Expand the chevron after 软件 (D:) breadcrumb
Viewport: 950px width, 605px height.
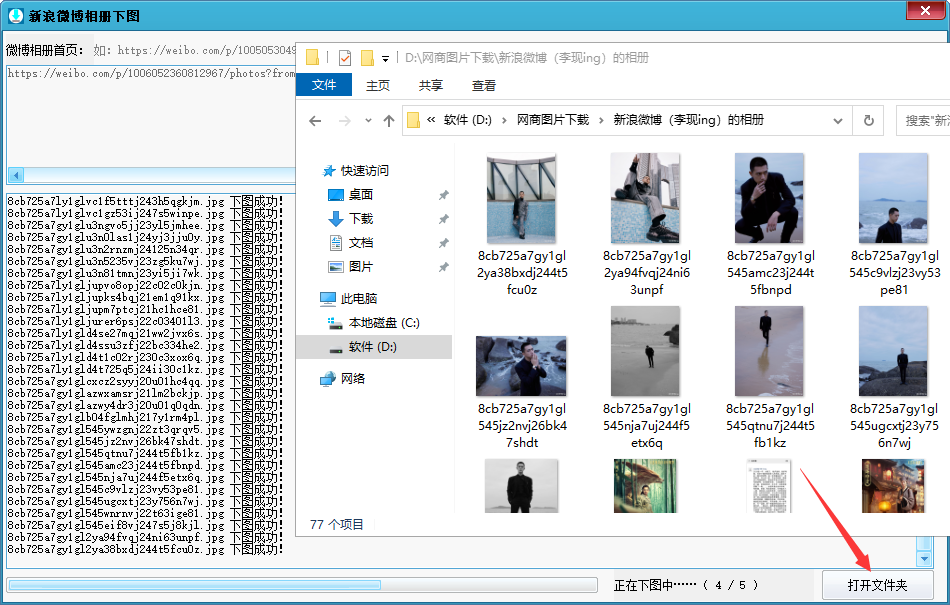click(504, 120)
